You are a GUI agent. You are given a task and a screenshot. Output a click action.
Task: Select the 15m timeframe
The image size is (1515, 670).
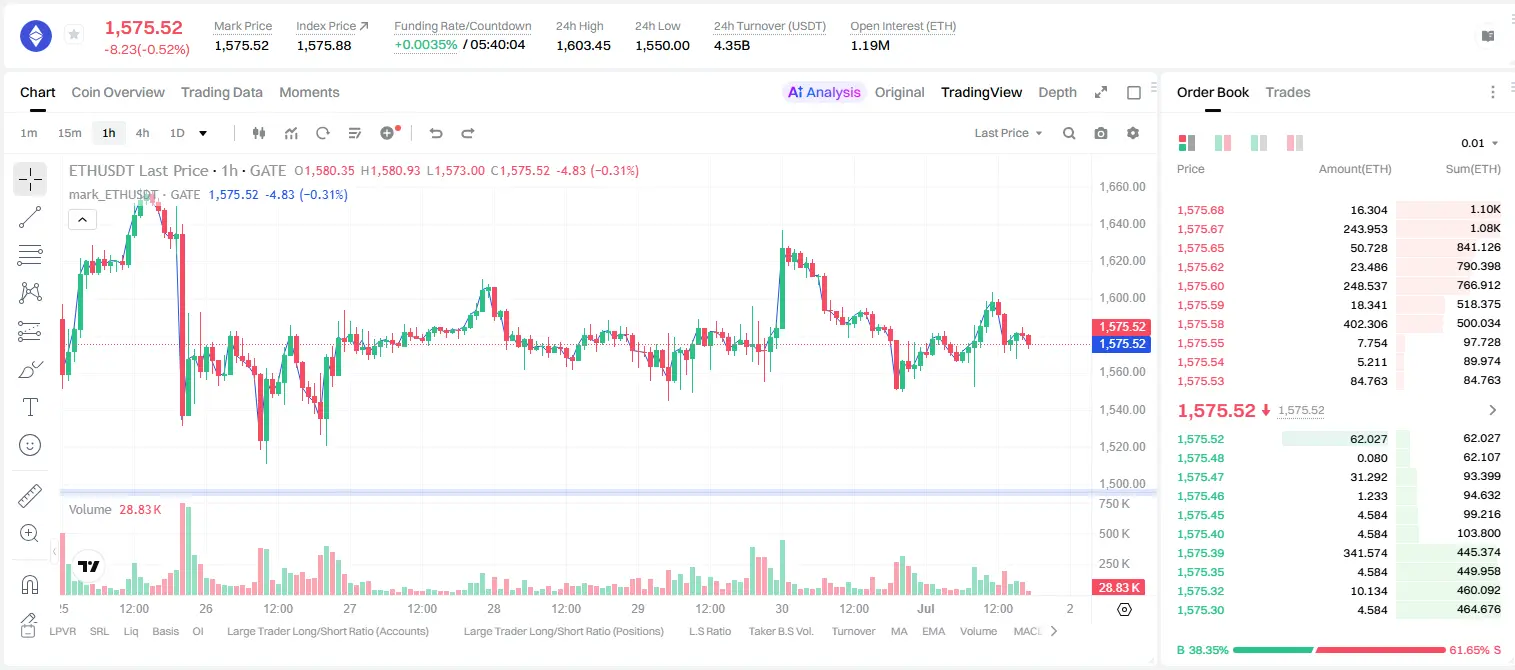point(69,133)
